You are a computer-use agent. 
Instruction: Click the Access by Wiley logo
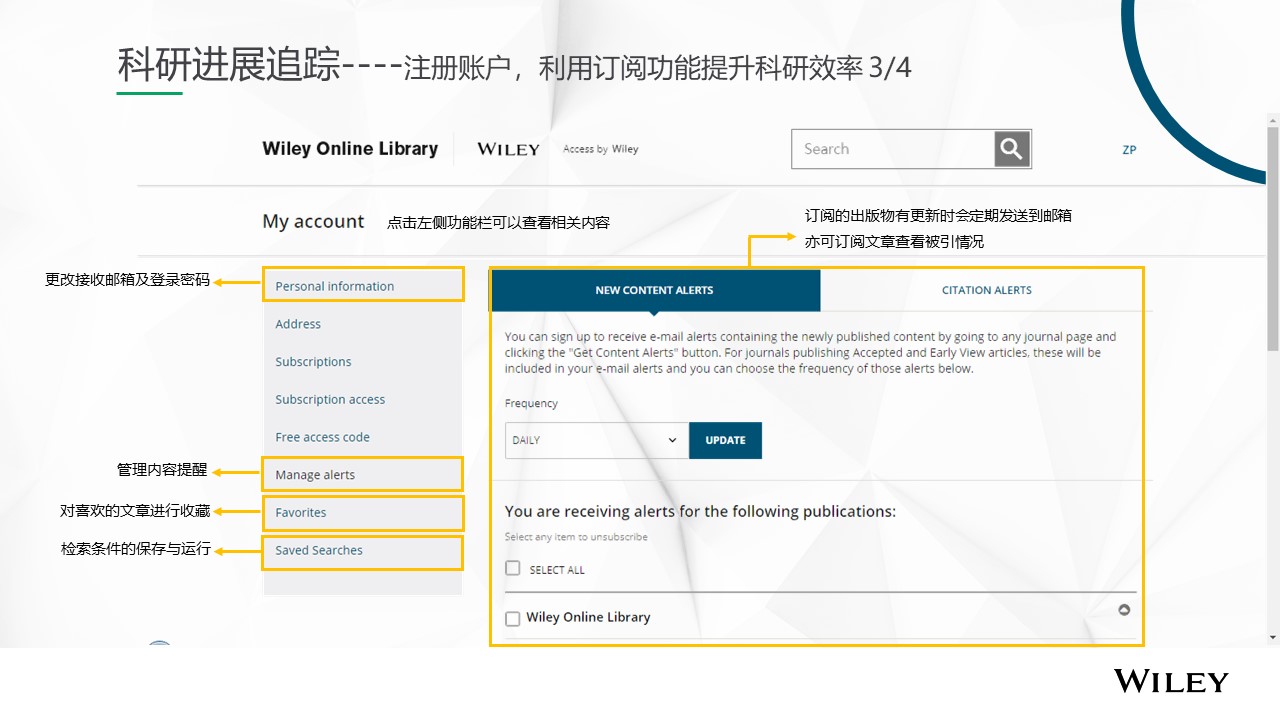coord(600,148)
